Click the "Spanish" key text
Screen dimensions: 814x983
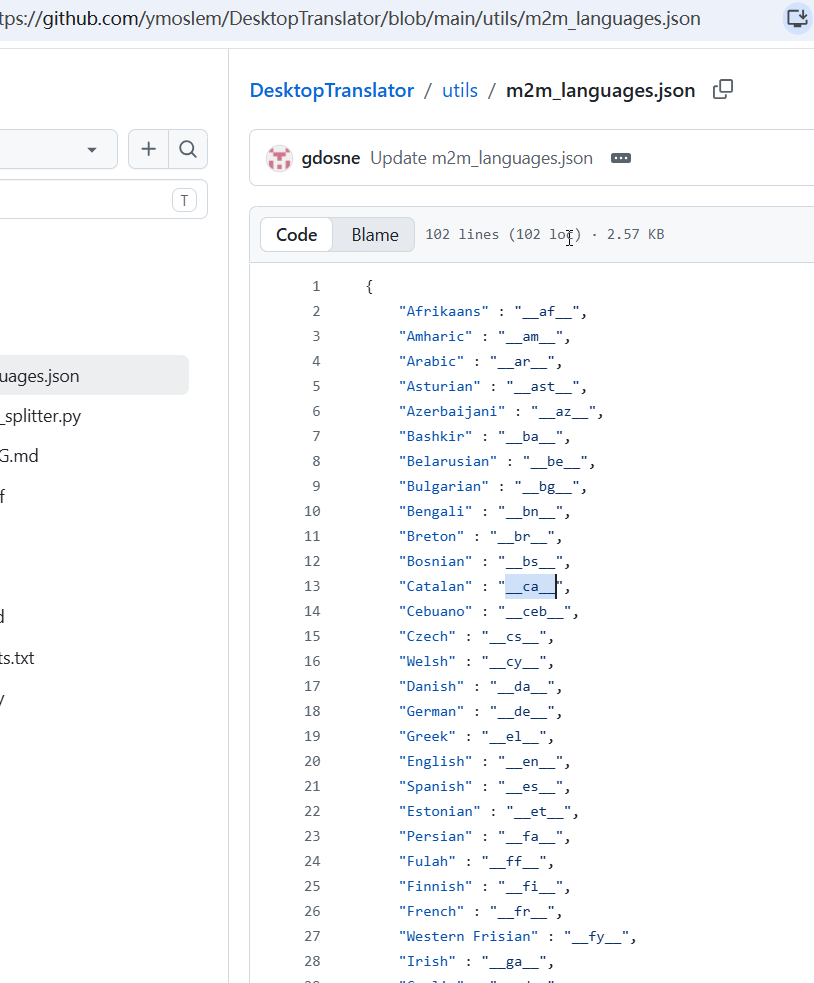click(435, 786)
